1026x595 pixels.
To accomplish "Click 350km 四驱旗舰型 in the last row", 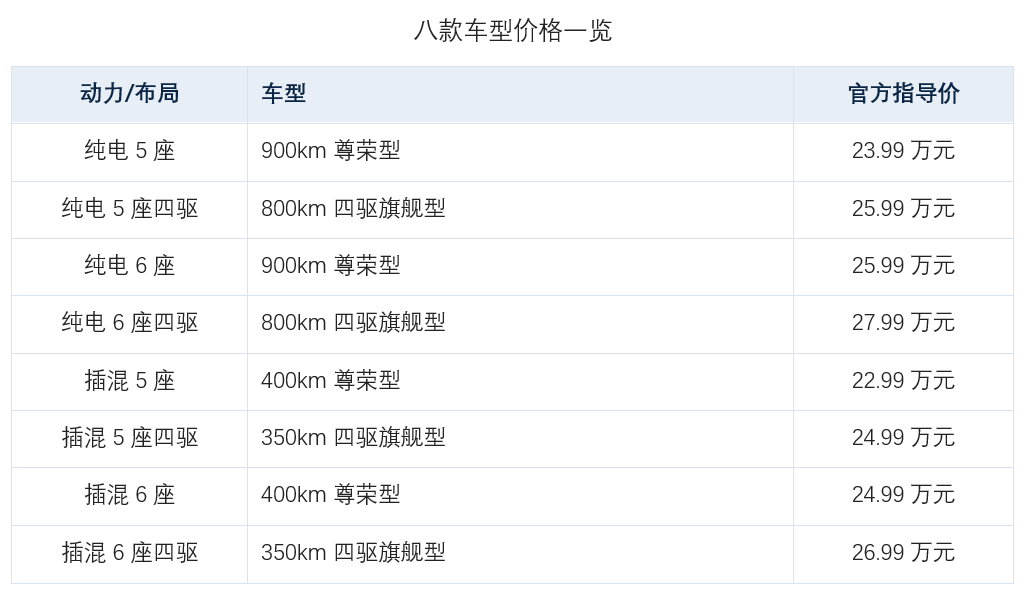I will 353,553.
